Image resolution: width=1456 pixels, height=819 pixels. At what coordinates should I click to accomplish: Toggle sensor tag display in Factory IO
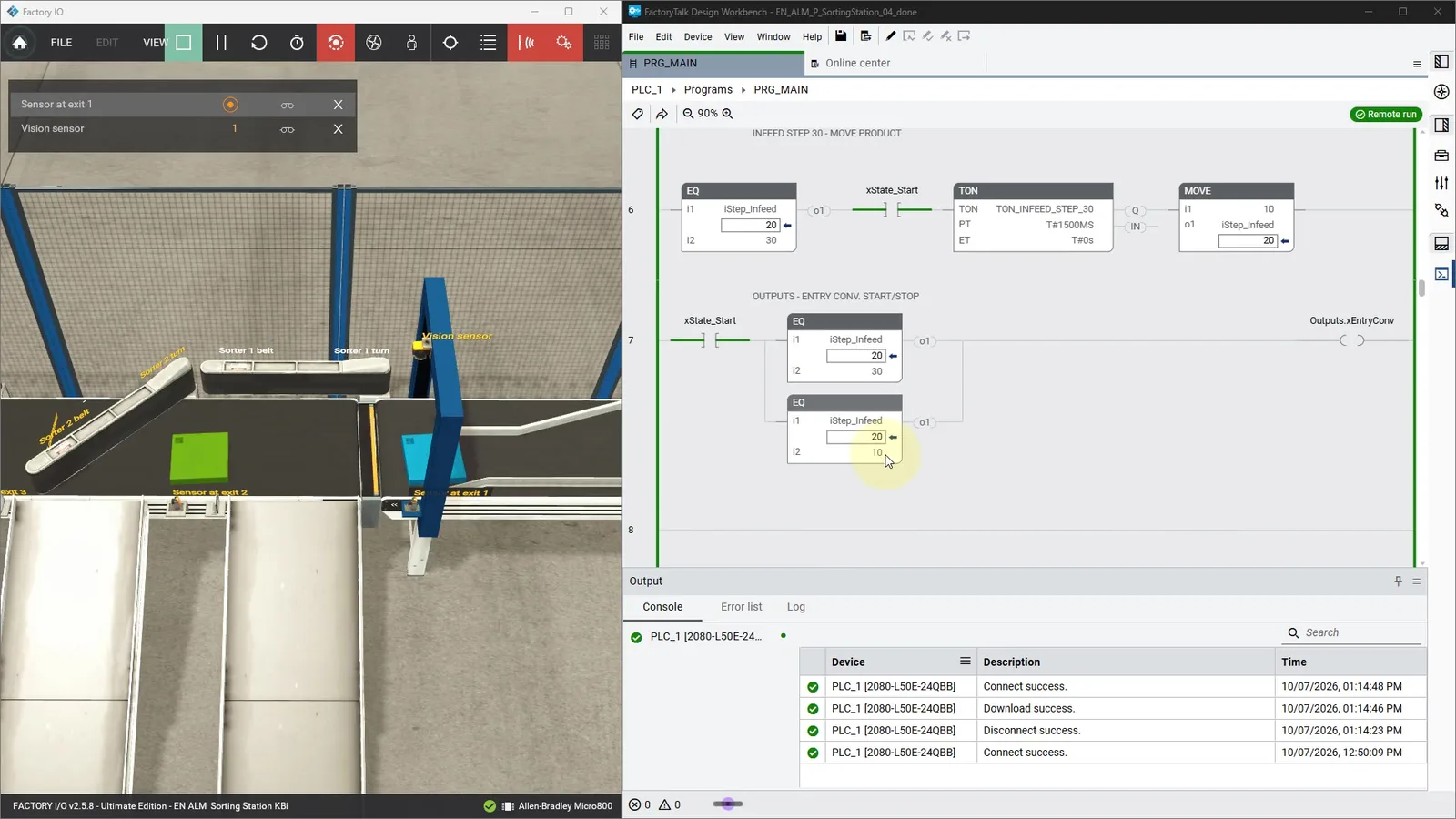(x=527, y=43)
